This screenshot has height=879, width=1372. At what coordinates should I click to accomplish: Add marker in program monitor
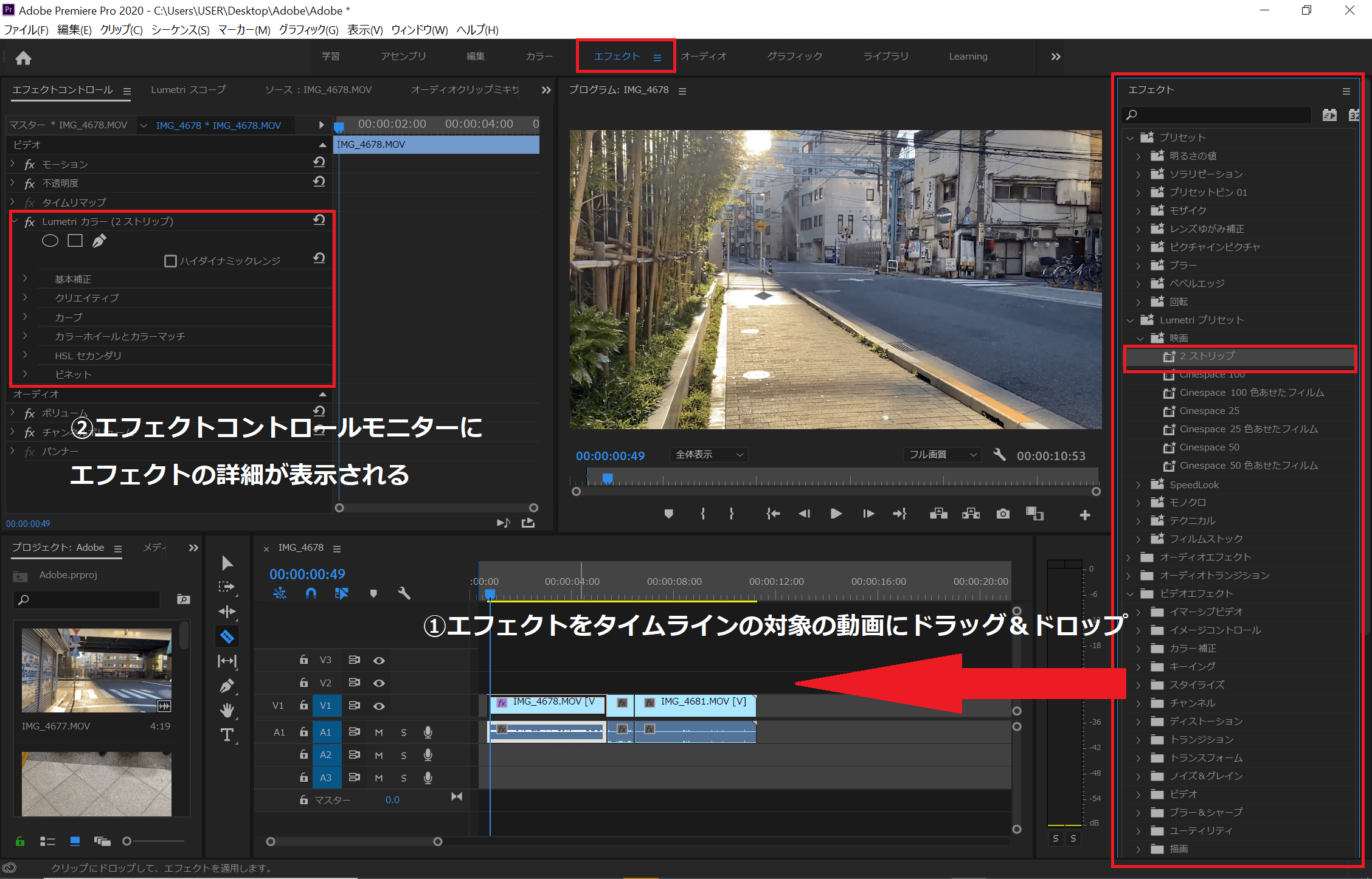tap(668, 514)
